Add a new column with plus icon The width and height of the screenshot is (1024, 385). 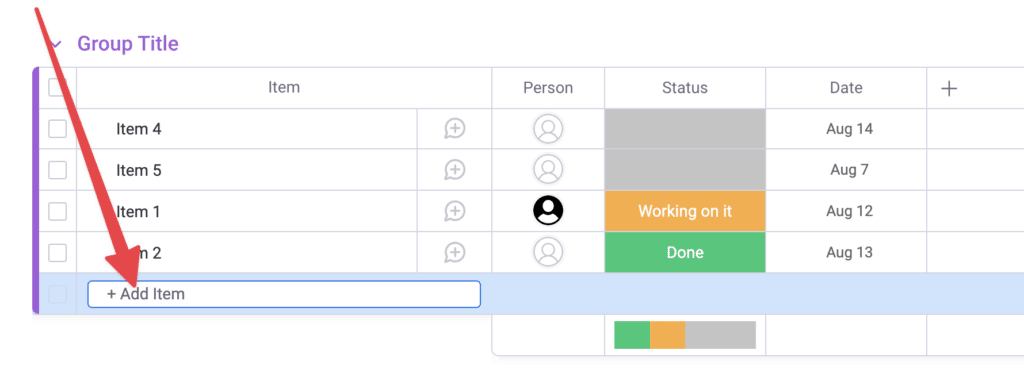pyautogui.click(x=949, y=89)
